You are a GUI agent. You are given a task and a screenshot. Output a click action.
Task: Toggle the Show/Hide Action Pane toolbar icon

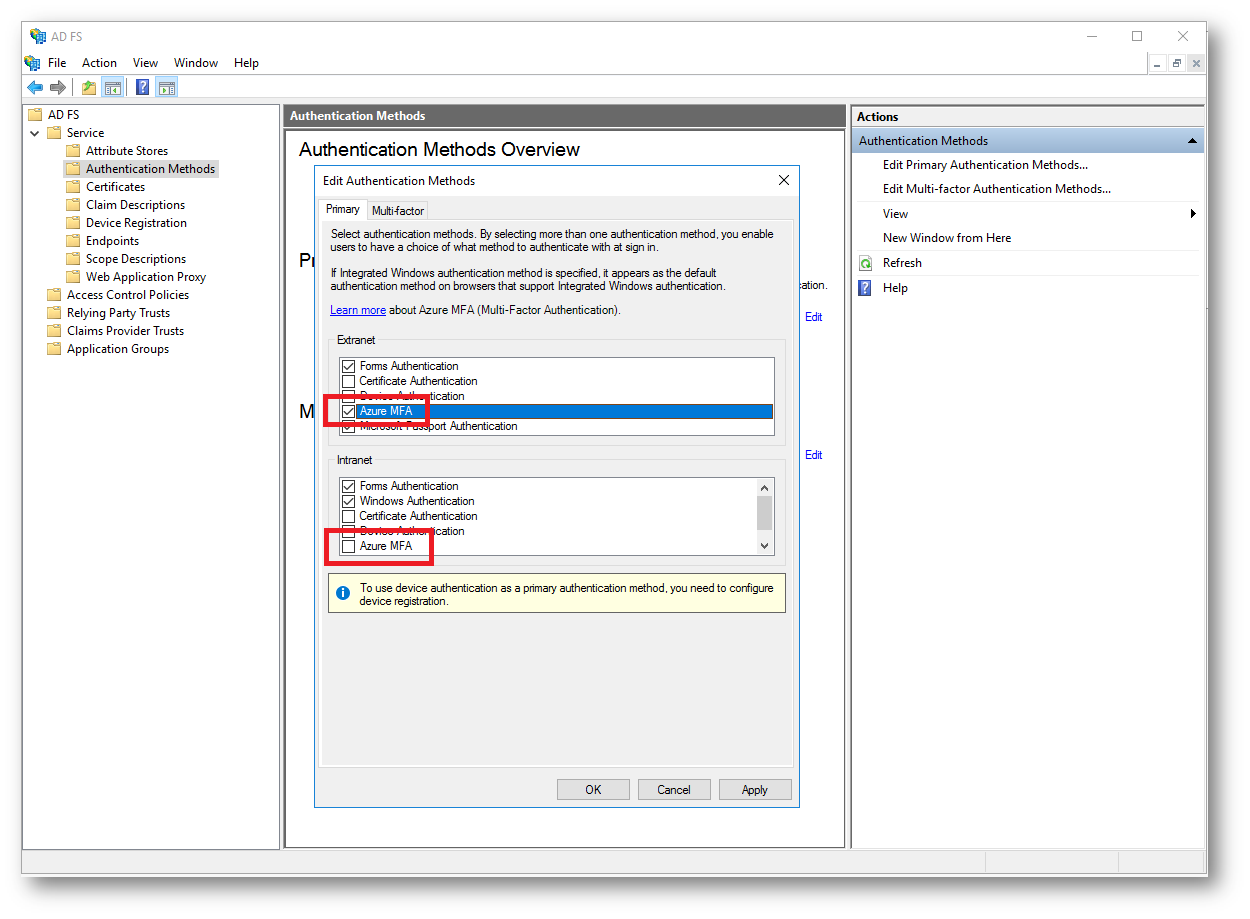[167, 88]
